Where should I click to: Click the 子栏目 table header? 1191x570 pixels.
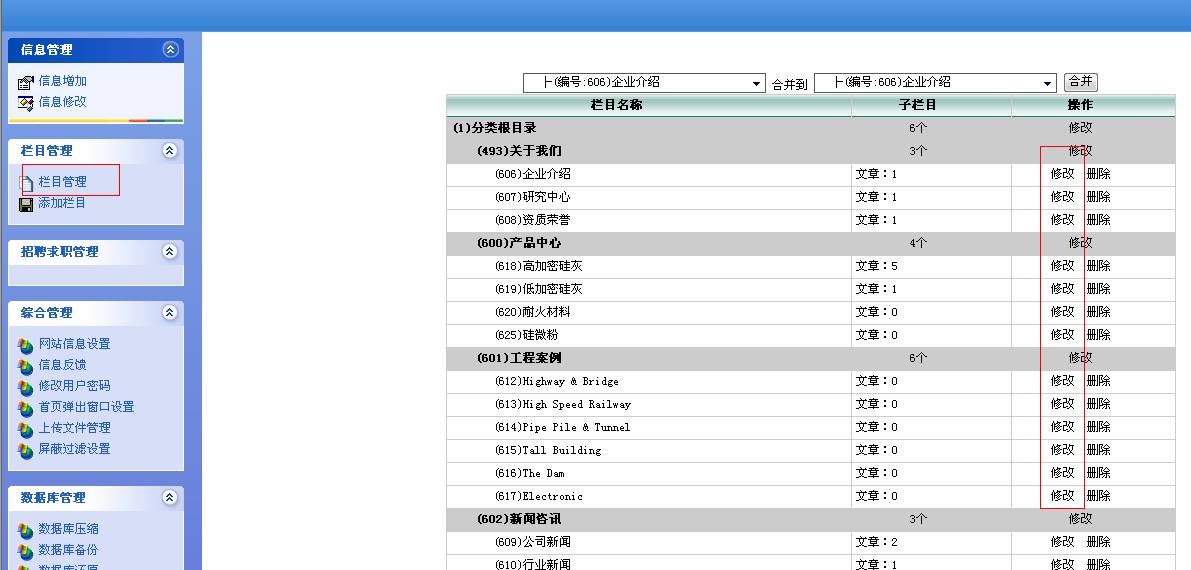point(917,105)
